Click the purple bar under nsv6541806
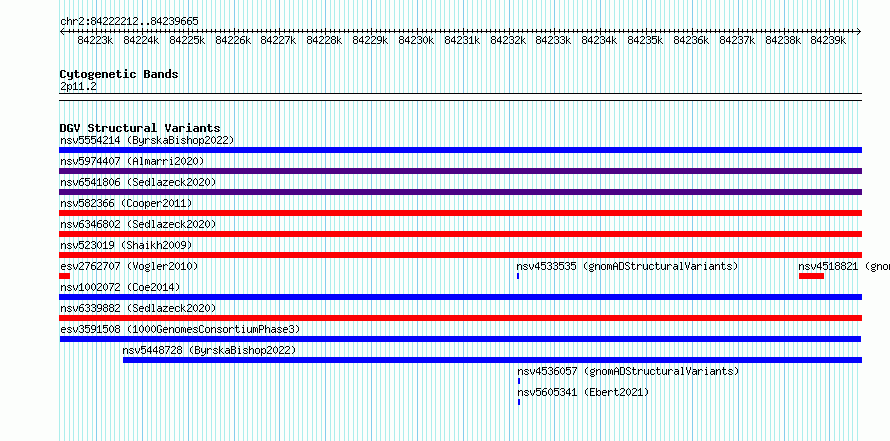The height and width of the screenshot is (441, 890). point(460,192)
